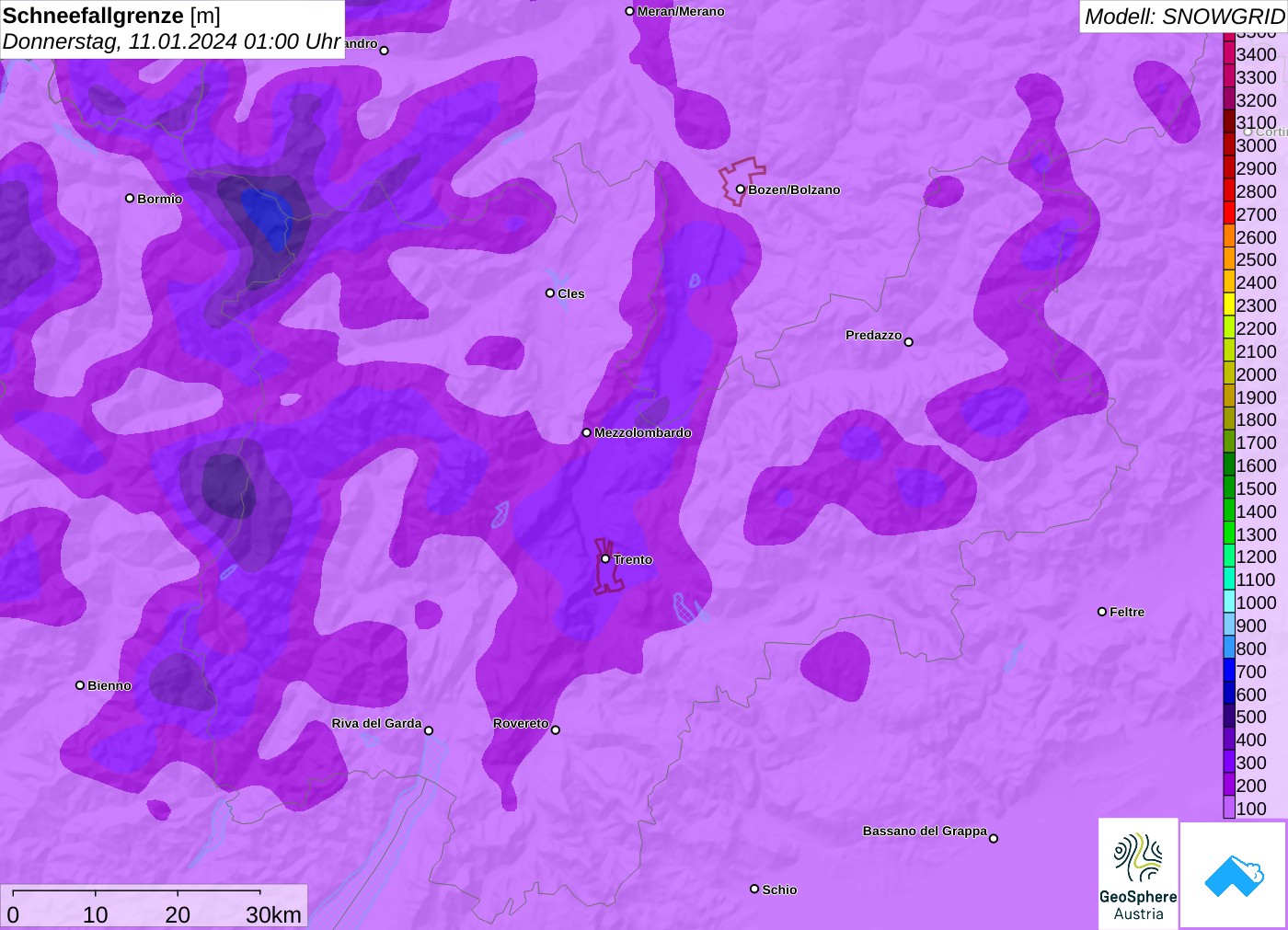
Task: Click the Riva del Garda label text
Action: [376, 723]
